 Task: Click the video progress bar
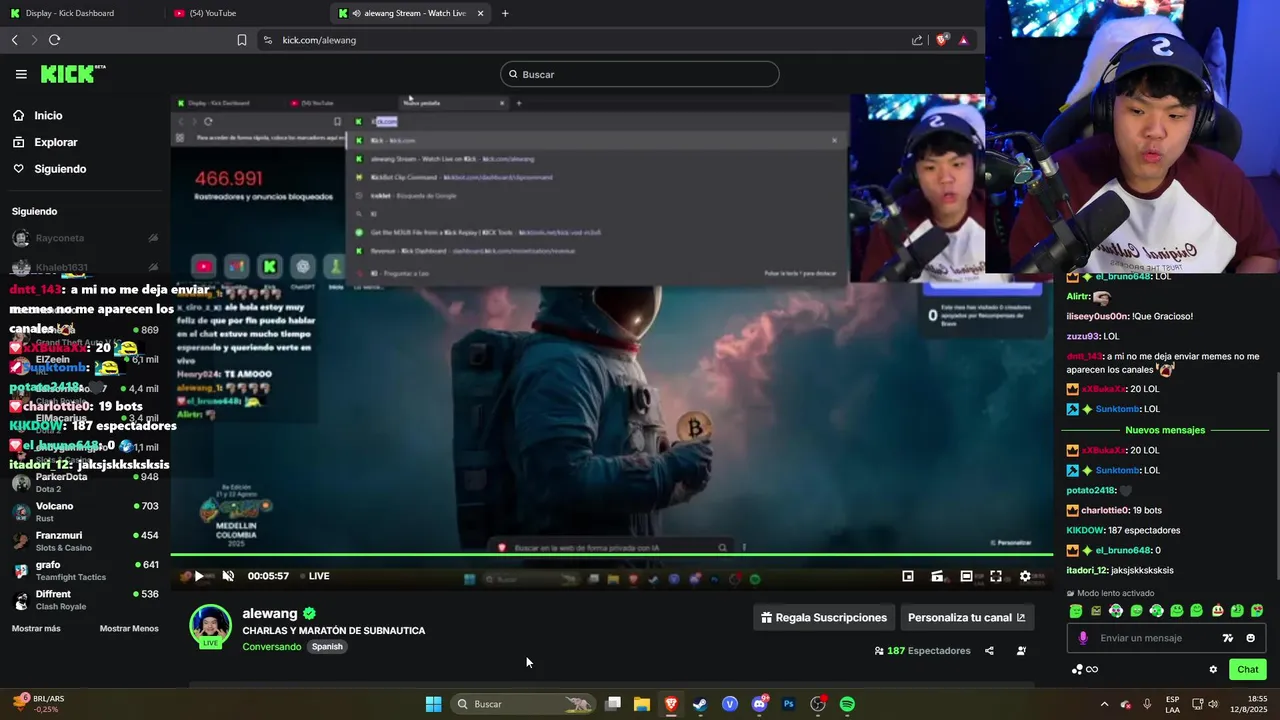[x=611, y=554]
